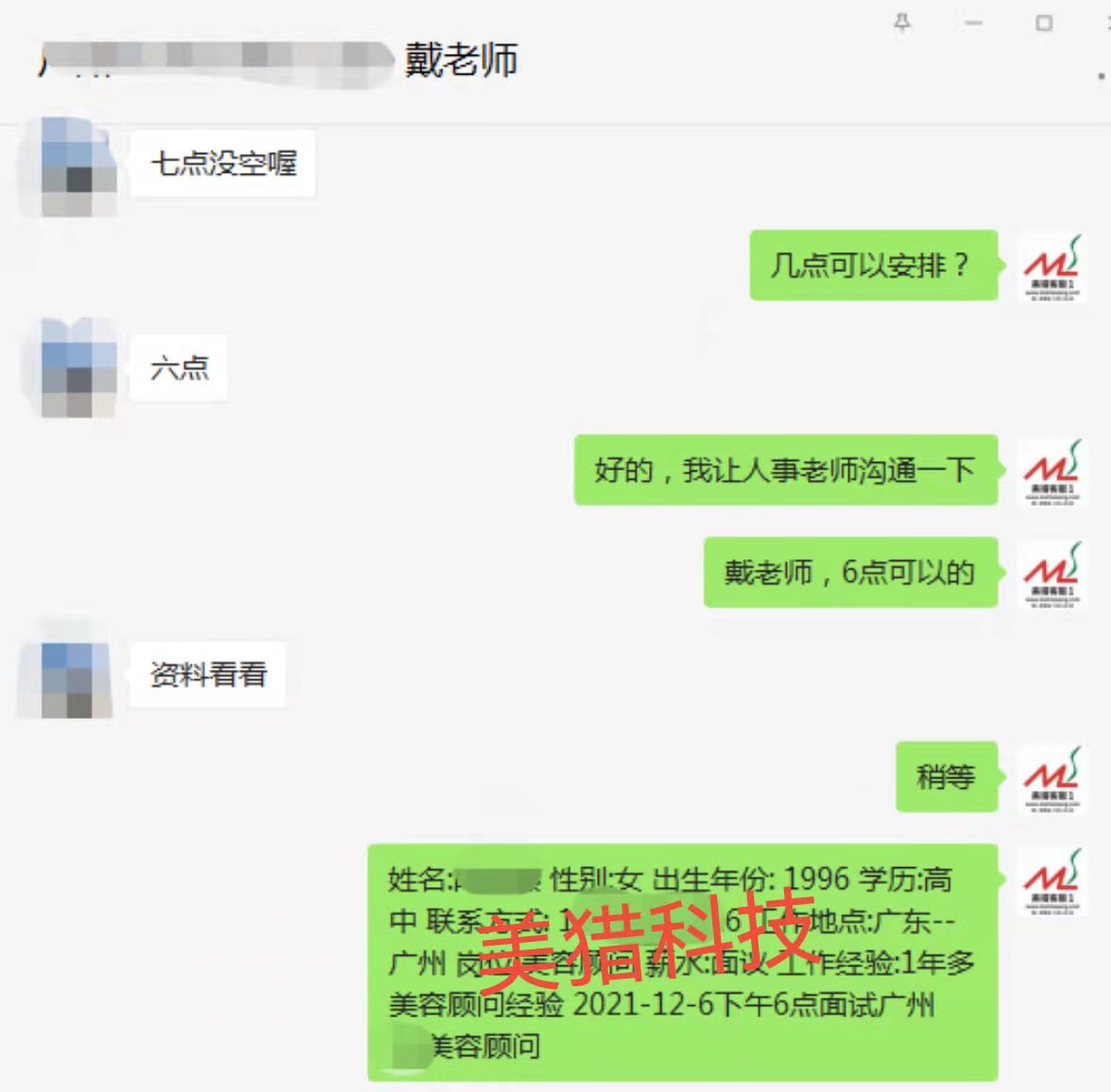Click sender logo next to "戴老师，6点可以的"
Viewport: 1111px width, 1092px height.
(x=1052, y=573)
